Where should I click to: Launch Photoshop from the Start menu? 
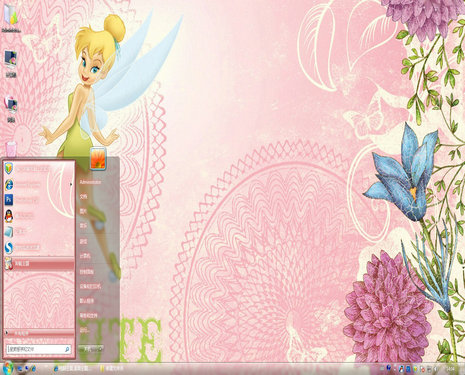click(38, 200)
